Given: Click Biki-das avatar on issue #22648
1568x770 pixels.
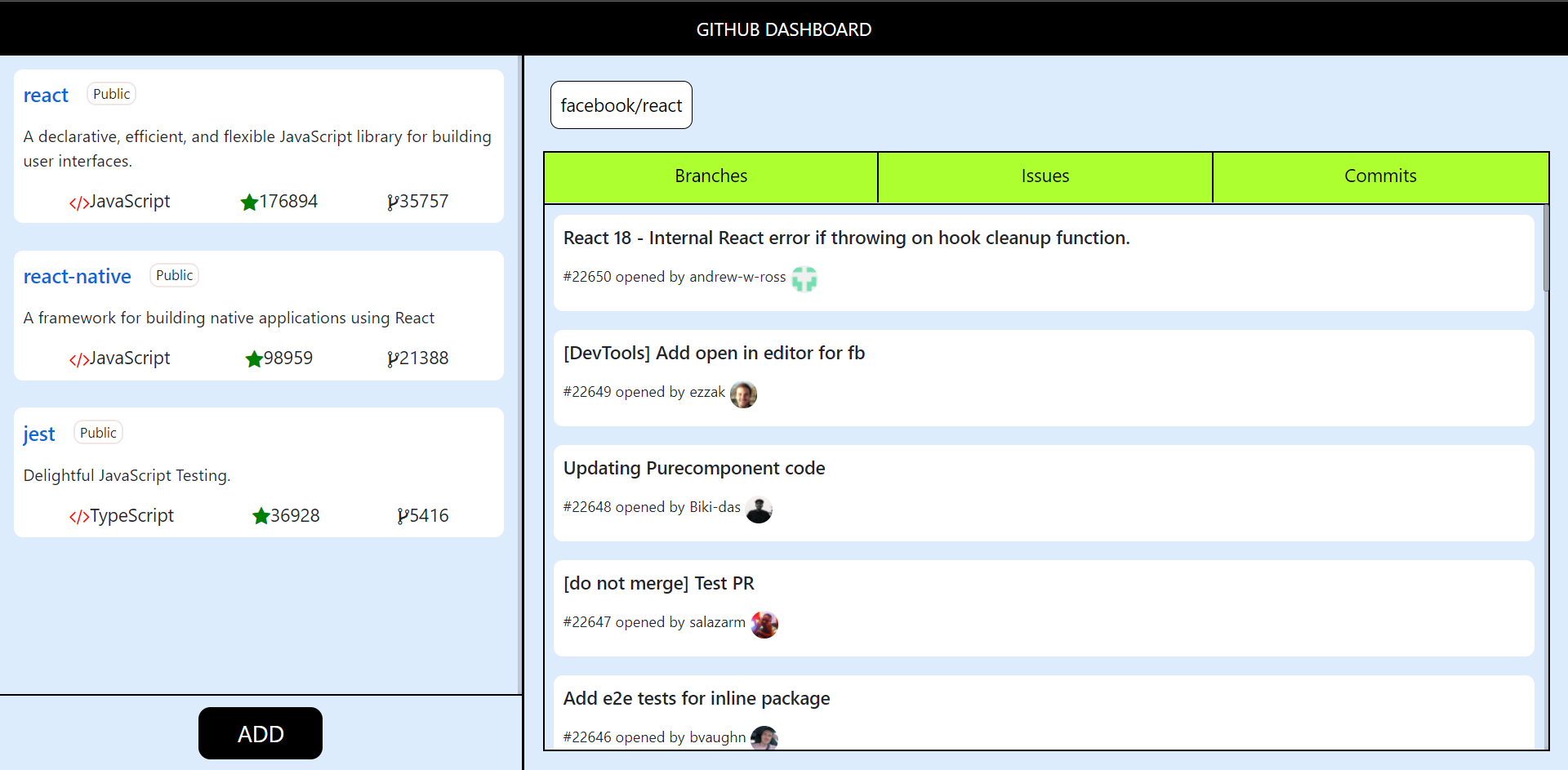Looking at the screenshot, I should point(759,510).
